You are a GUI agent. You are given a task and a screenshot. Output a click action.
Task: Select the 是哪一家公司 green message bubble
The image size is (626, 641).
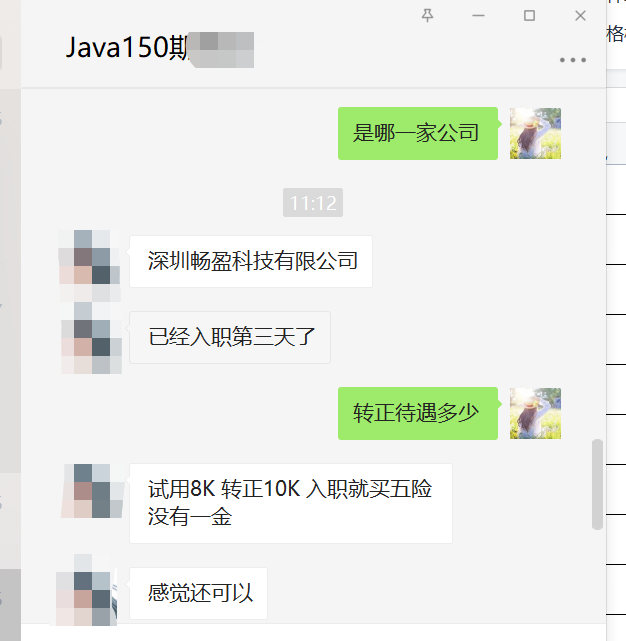[x=418, y=133]
